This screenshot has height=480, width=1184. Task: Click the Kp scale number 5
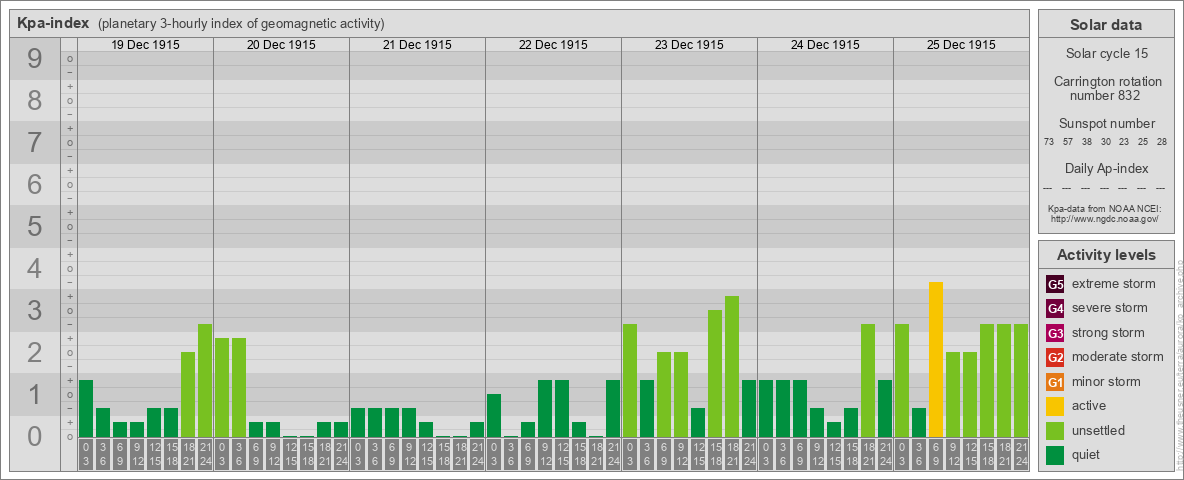[35, 226]
